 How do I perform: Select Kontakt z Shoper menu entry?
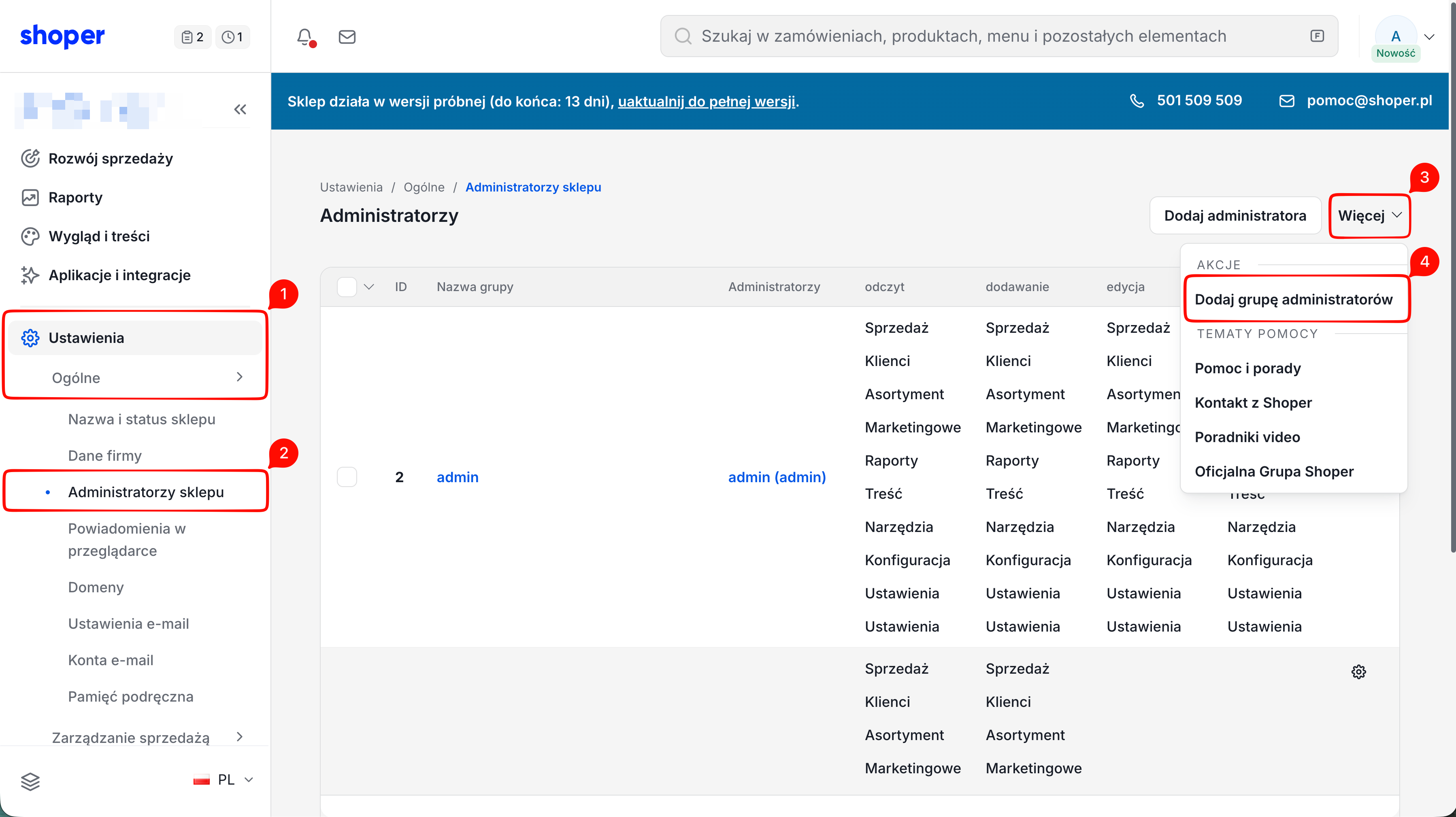(1253, 403)
